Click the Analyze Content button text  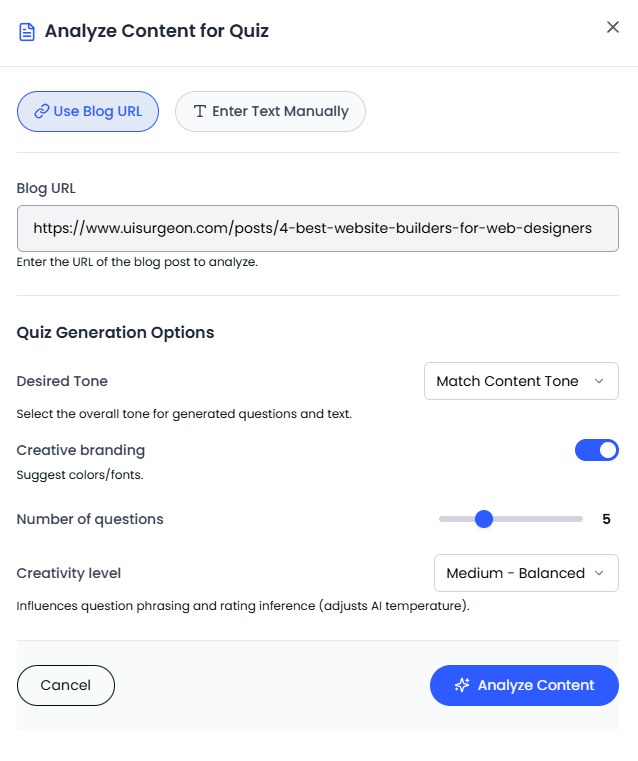pyautogui.click(x=536, y=685)
